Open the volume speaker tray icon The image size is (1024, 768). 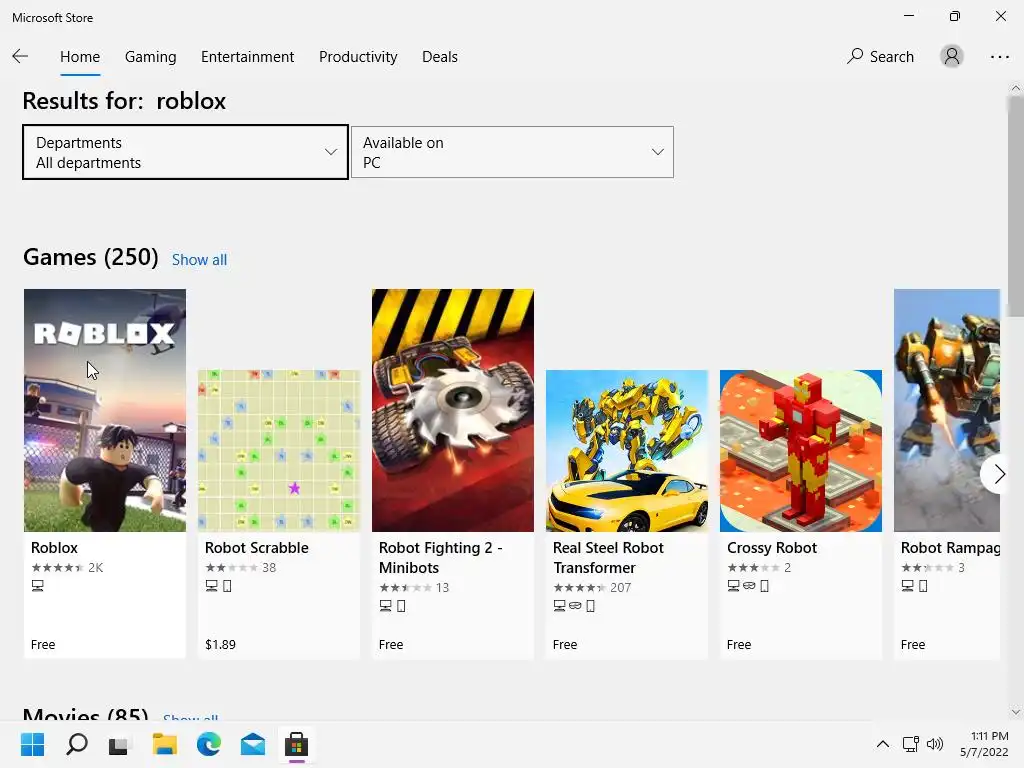pyautogui.click(x=935, y=744)
